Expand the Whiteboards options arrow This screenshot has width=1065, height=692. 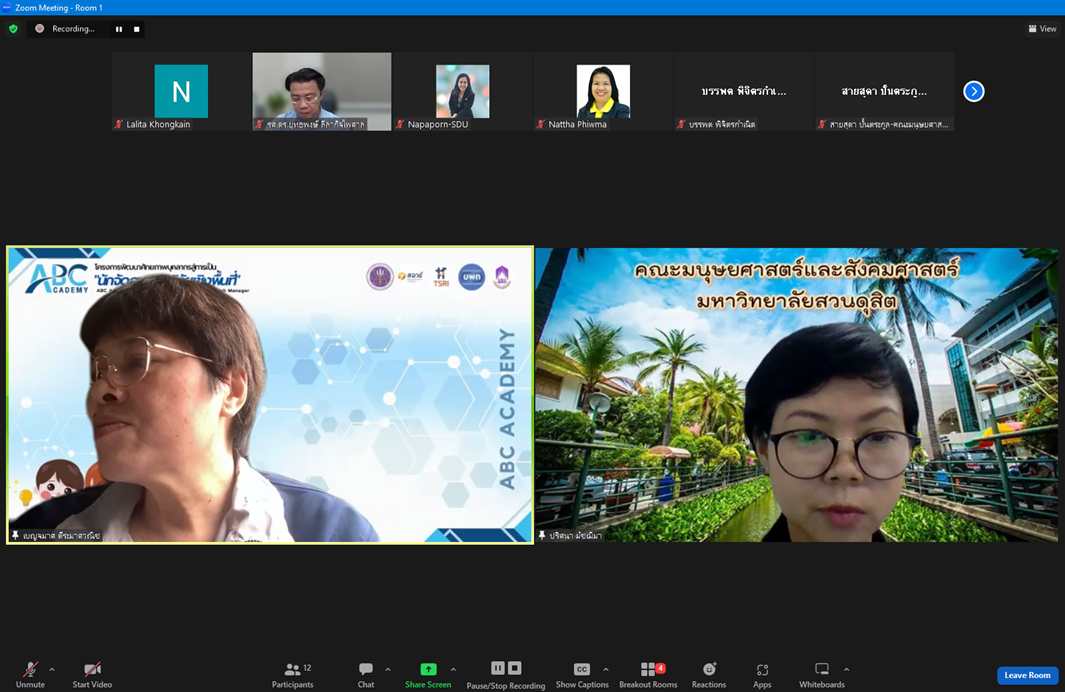847,670
